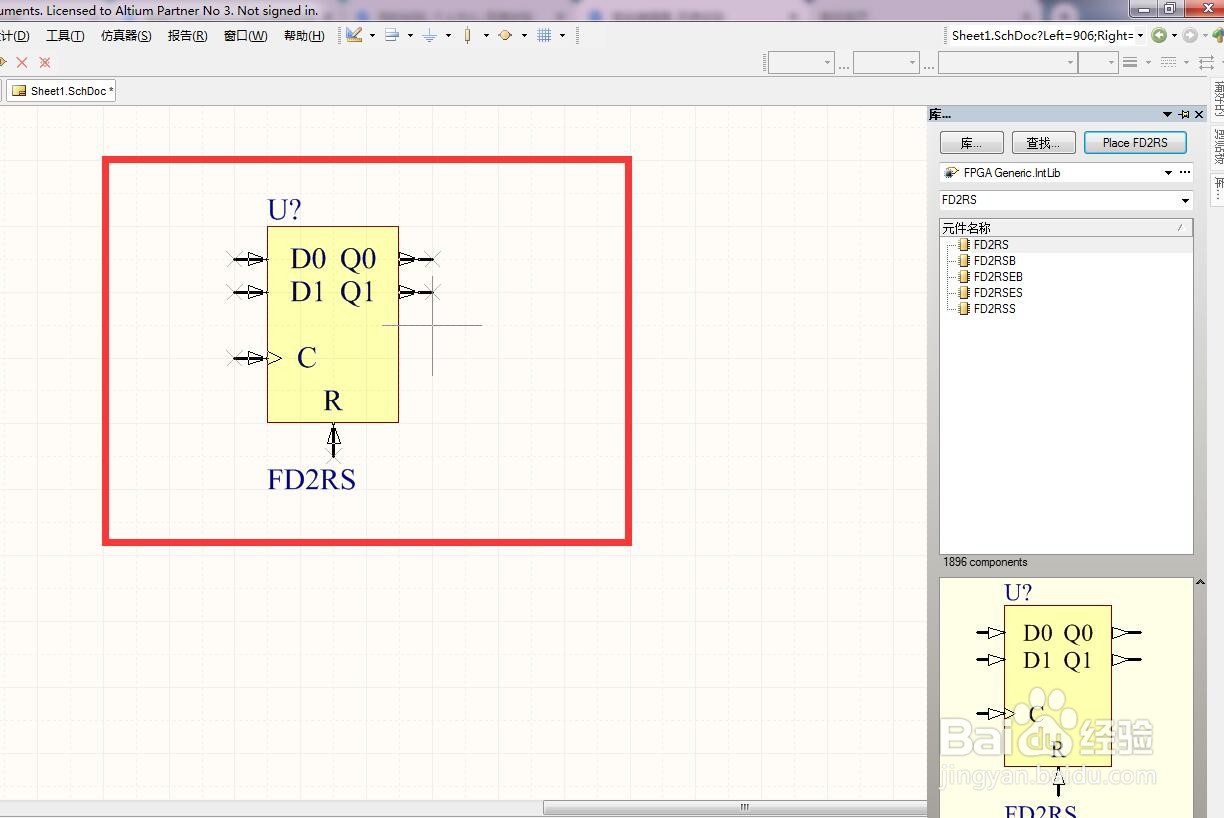The image size is (1224, 818).
Task: Open Libraries panel options arrow menu
Action: [x=1167, y=115]
